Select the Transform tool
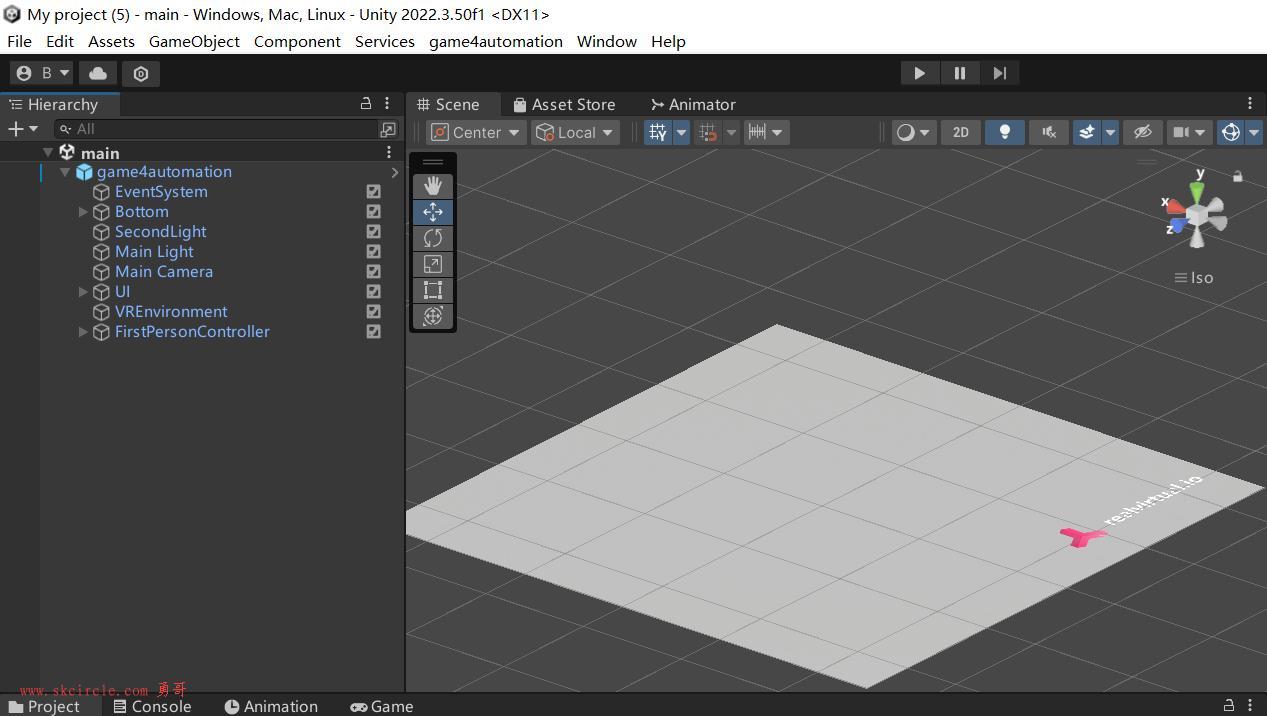Viewport: 1267px width, 716px height. coord(433,316)
